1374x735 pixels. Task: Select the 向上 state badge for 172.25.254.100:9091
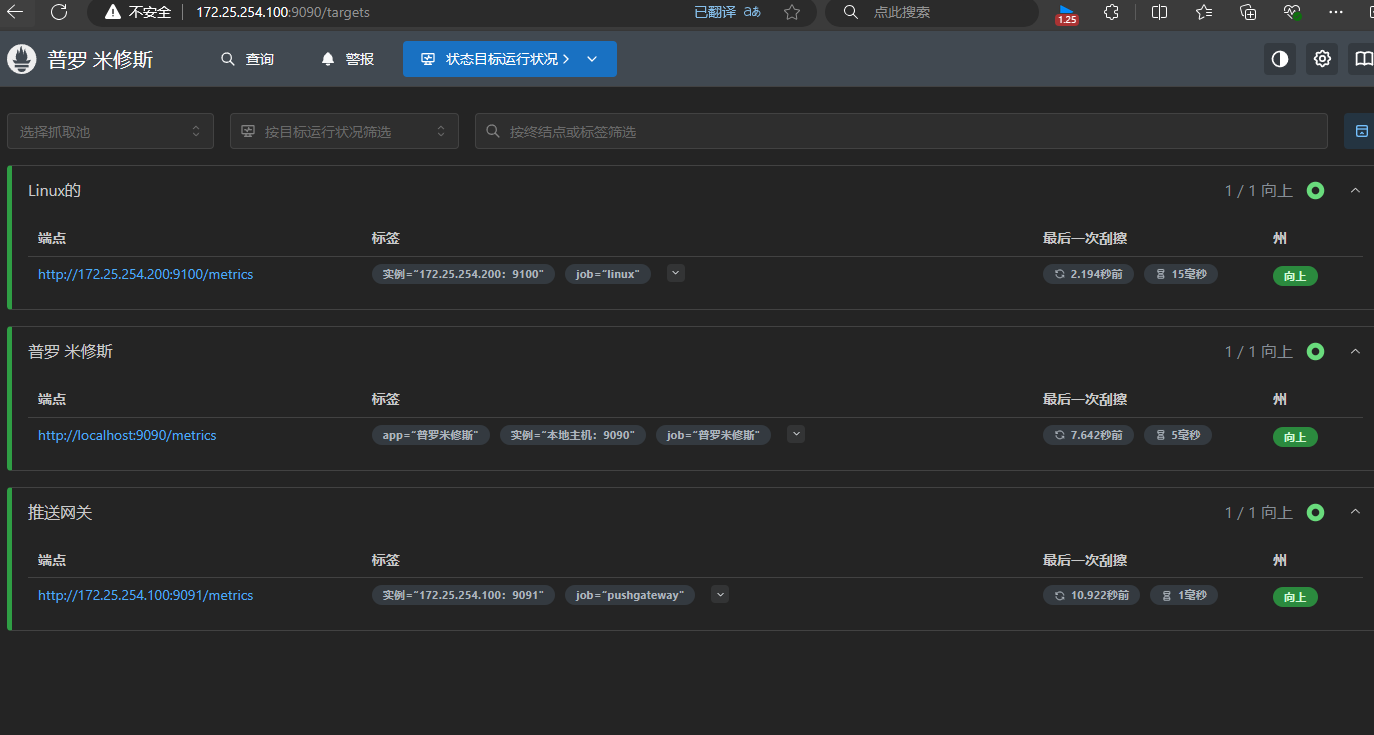(1295, 597)
